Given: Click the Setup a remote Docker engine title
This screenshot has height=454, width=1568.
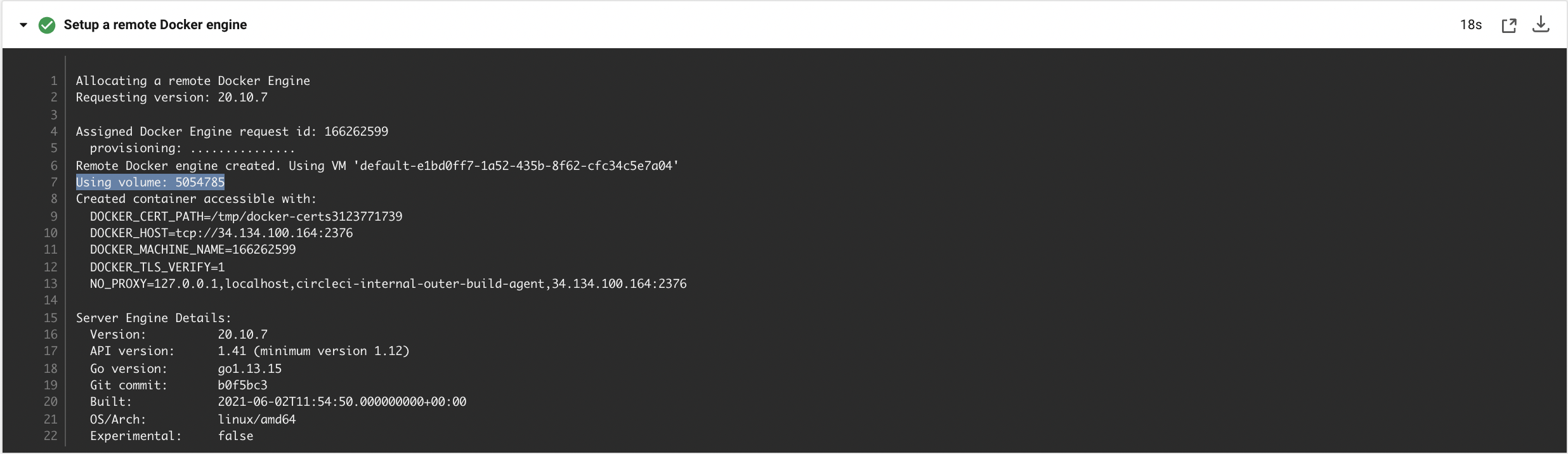Looking at the screenshot, I should pyautogui.click(x=155, y=25).
